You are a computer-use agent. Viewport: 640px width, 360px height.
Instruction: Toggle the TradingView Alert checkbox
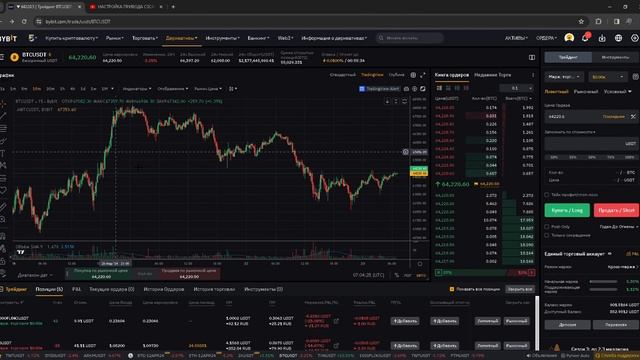click(x=362, y=89)
